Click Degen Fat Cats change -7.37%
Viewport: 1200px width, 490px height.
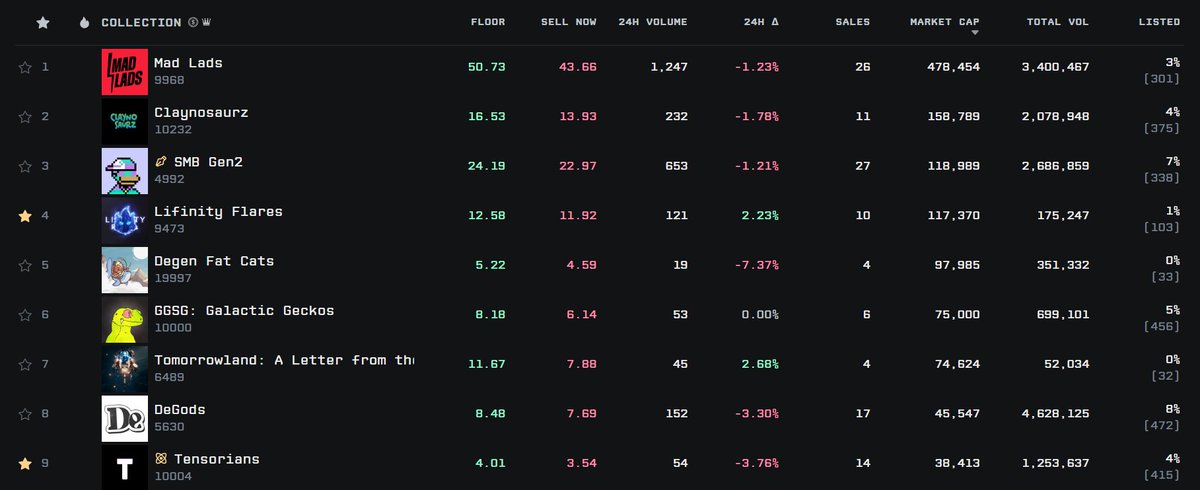[755, 265]
